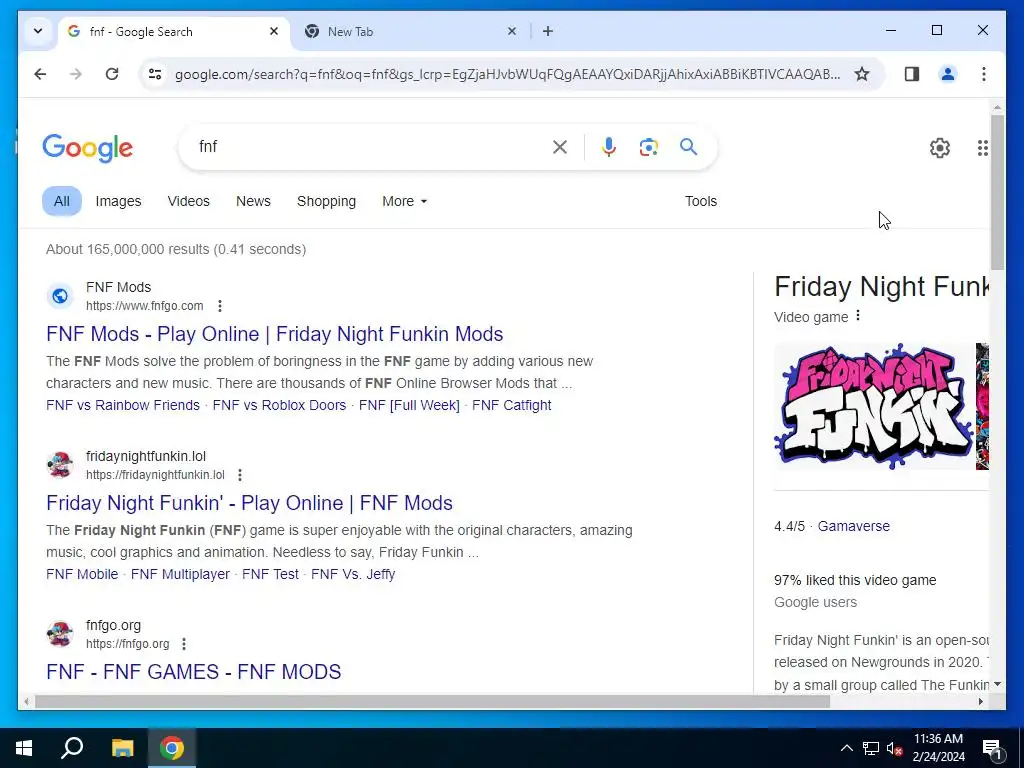1024x768 pixels.
Task: Open Chrome side panel
Action: [x=912, y=74]
